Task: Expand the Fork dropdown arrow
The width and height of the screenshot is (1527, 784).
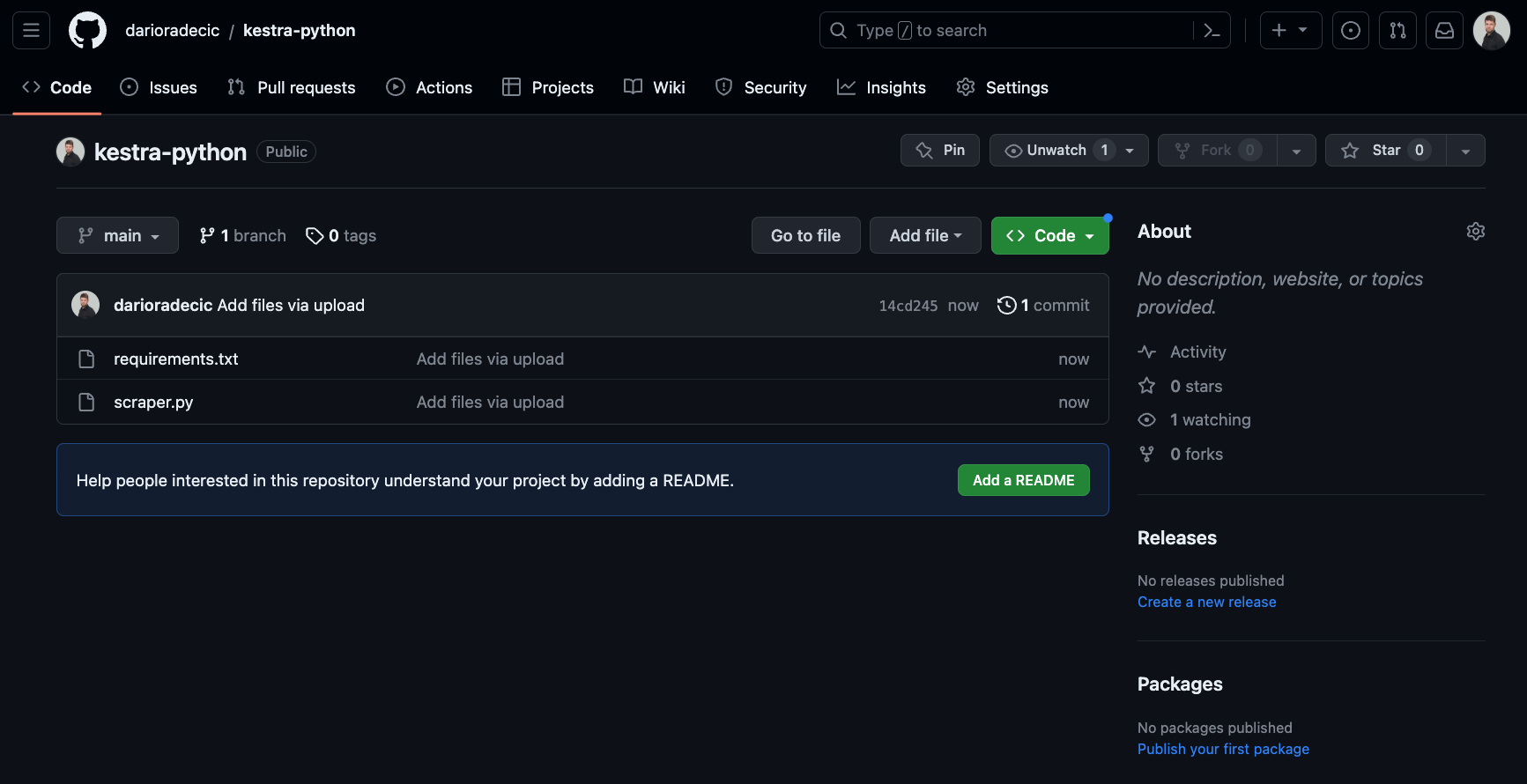Action: pos(1296,151)
